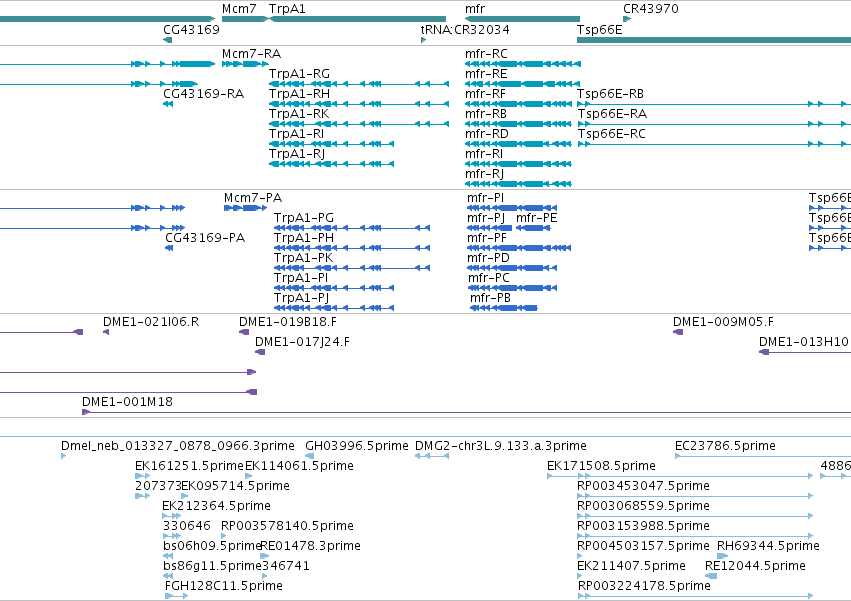The width and height of the screenshot is (851, 601).
Task: Select EST EC23786.5prime
Action: pyautogui.click(x=763, y=456)
